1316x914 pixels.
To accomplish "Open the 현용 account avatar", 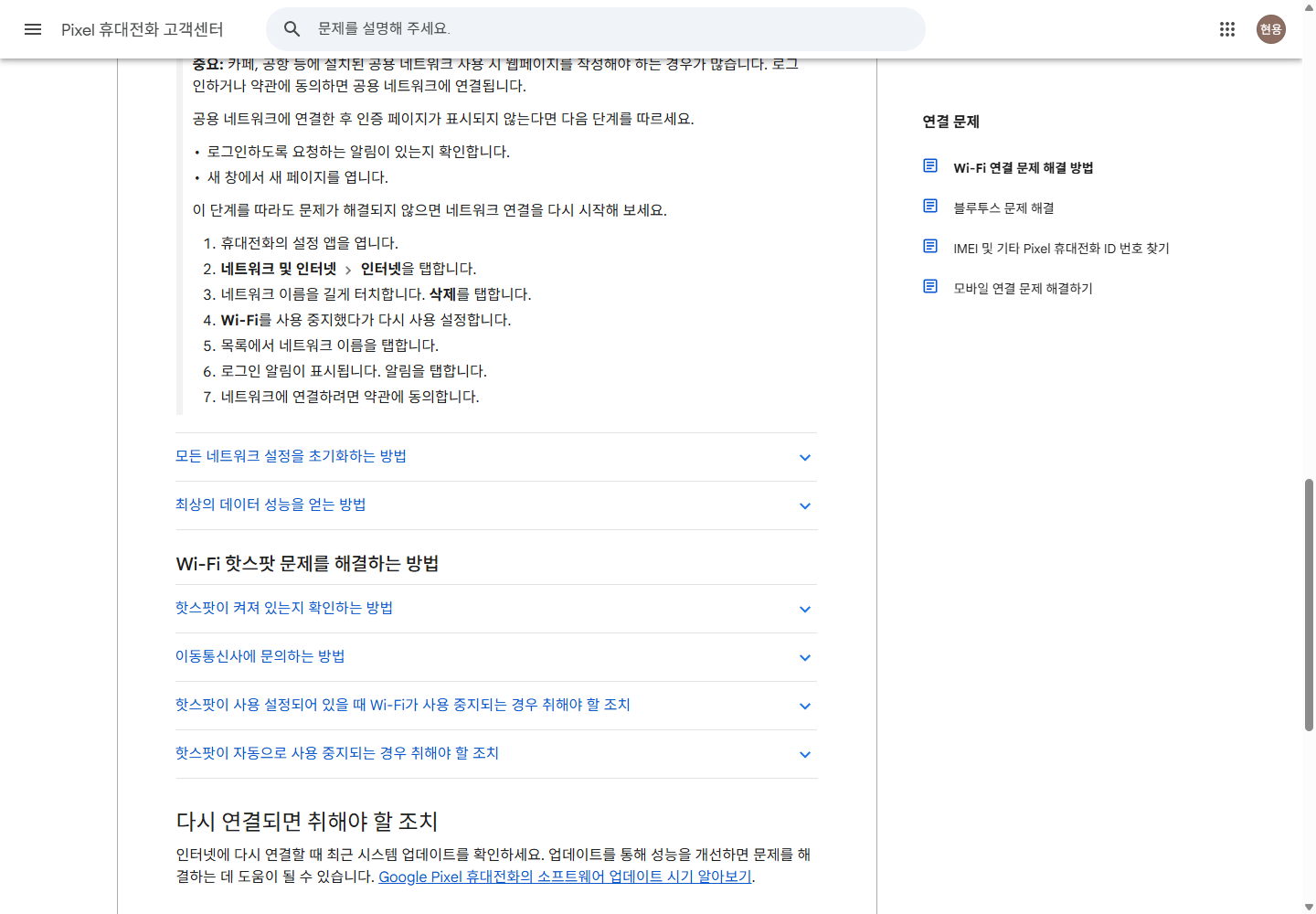I will (1271, 29).
